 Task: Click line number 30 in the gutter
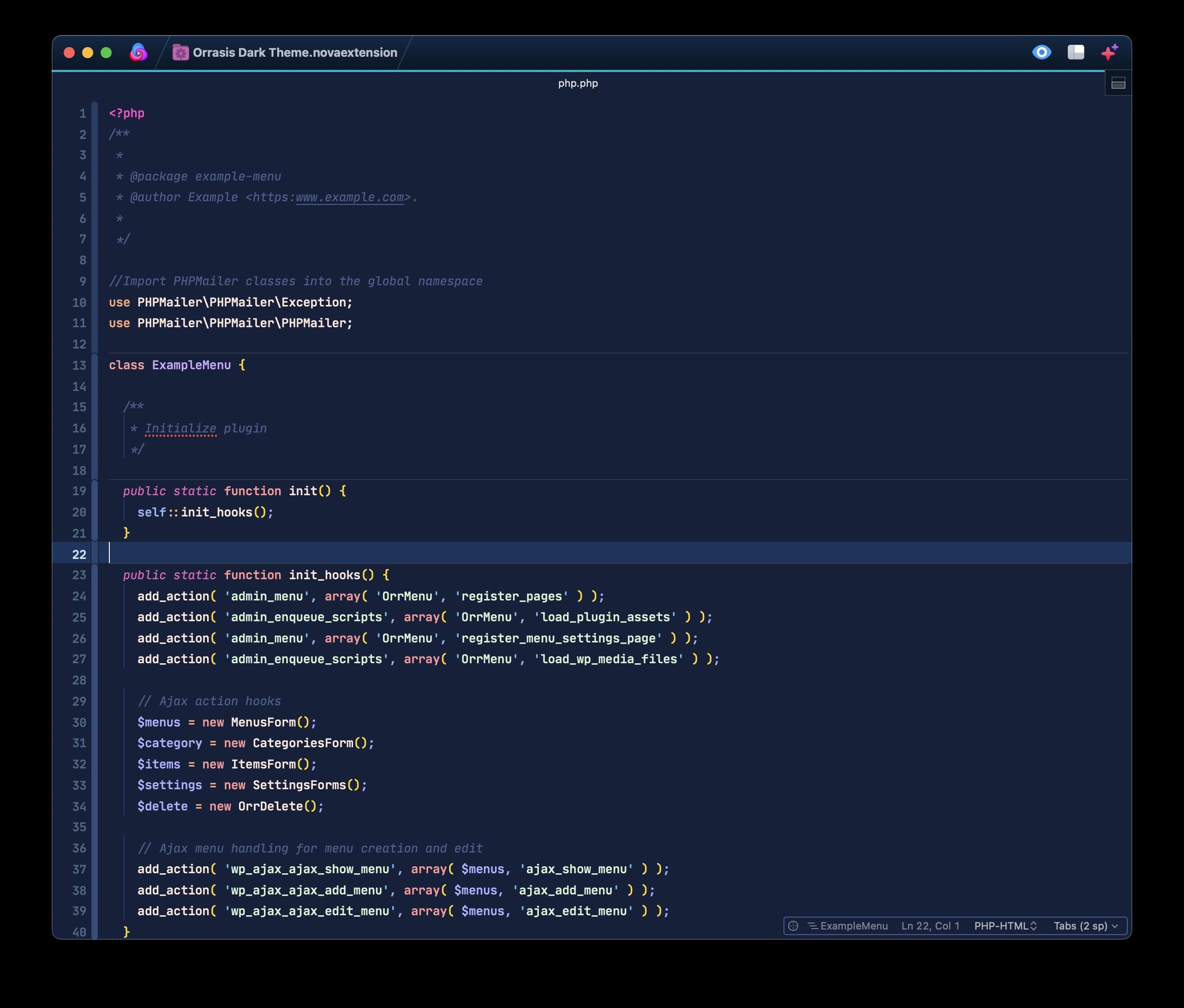pos(79,722)
